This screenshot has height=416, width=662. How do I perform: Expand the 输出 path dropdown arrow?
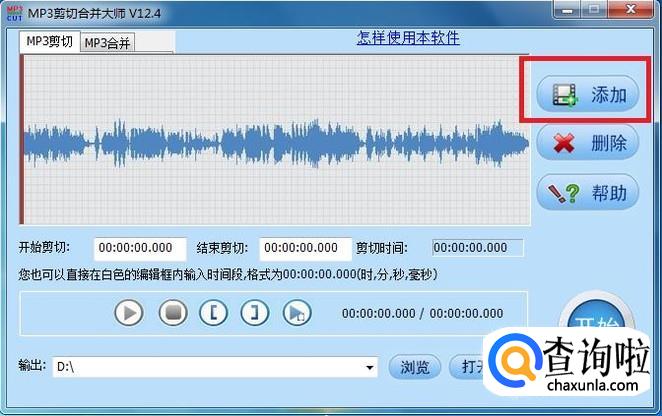tap(369, 367)
